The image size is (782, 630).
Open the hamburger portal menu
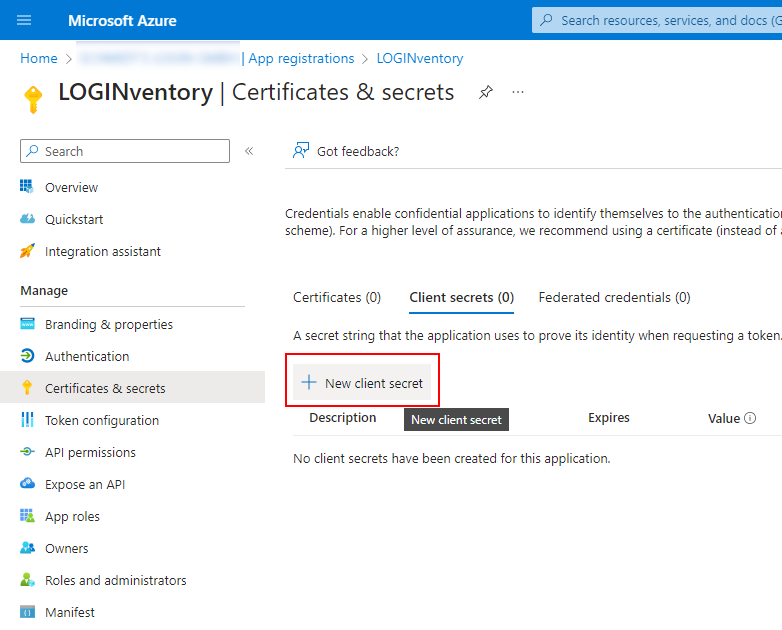[24, 20]
